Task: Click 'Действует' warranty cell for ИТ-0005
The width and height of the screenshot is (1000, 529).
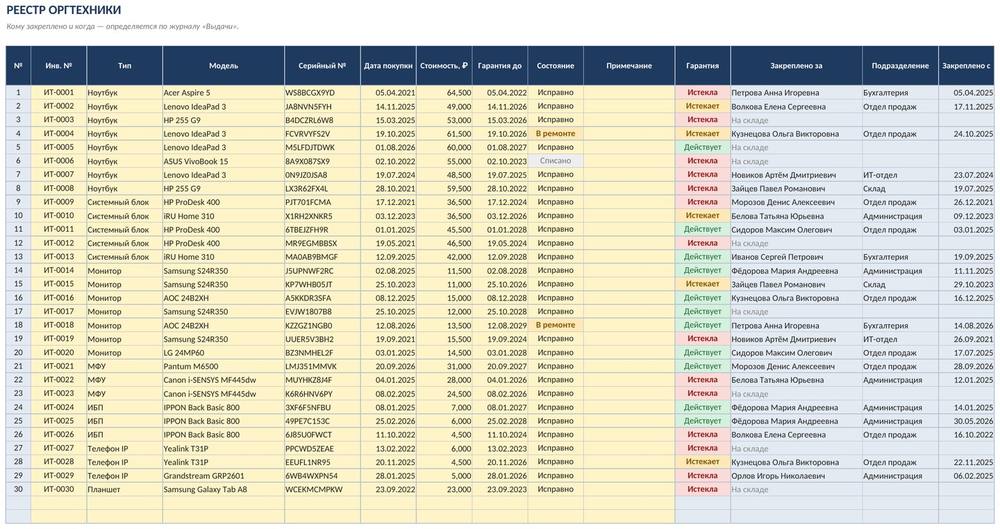Action: 702,147
